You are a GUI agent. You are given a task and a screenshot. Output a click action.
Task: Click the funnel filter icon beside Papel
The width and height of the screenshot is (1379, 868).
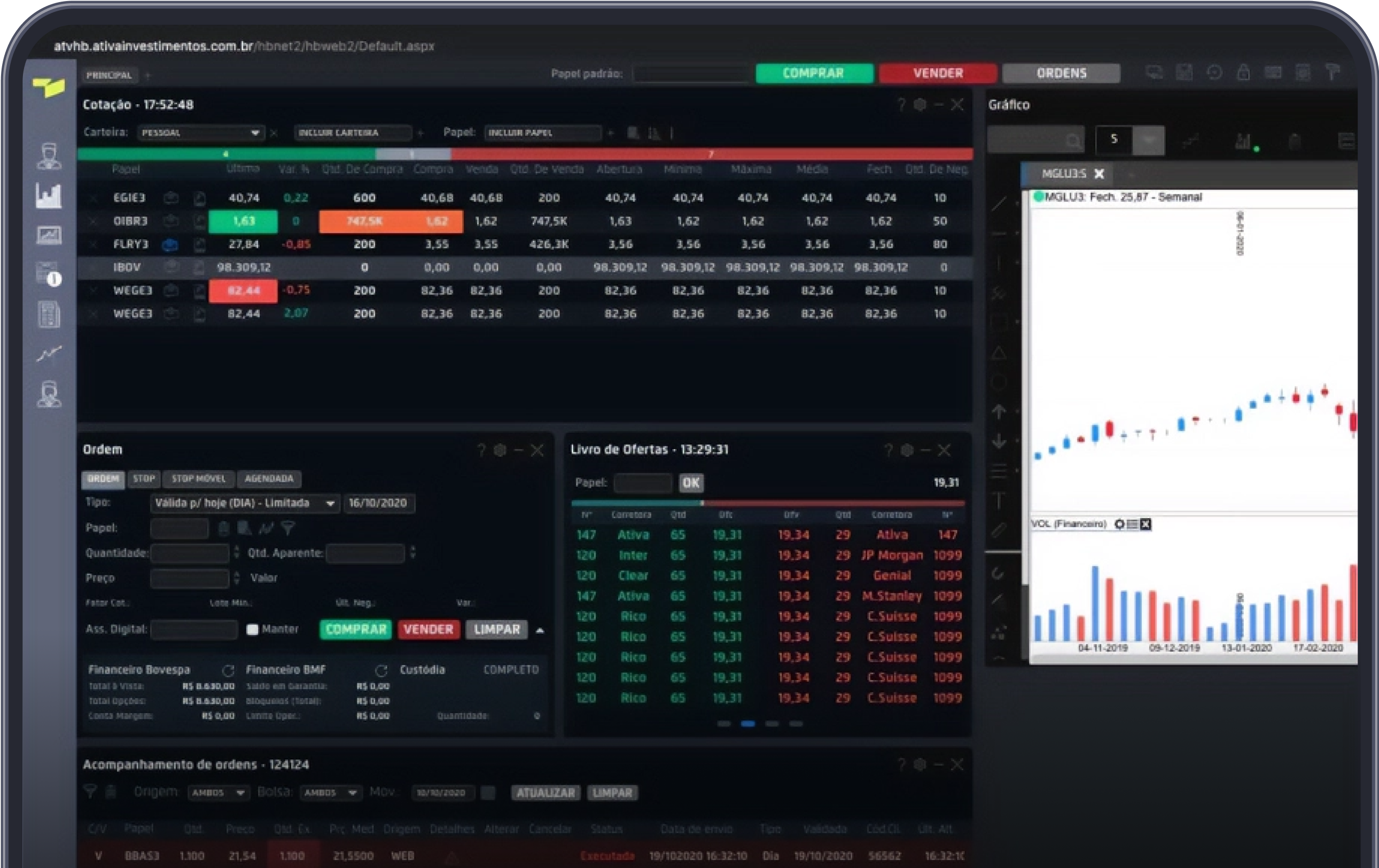click(x=288, y=528)
